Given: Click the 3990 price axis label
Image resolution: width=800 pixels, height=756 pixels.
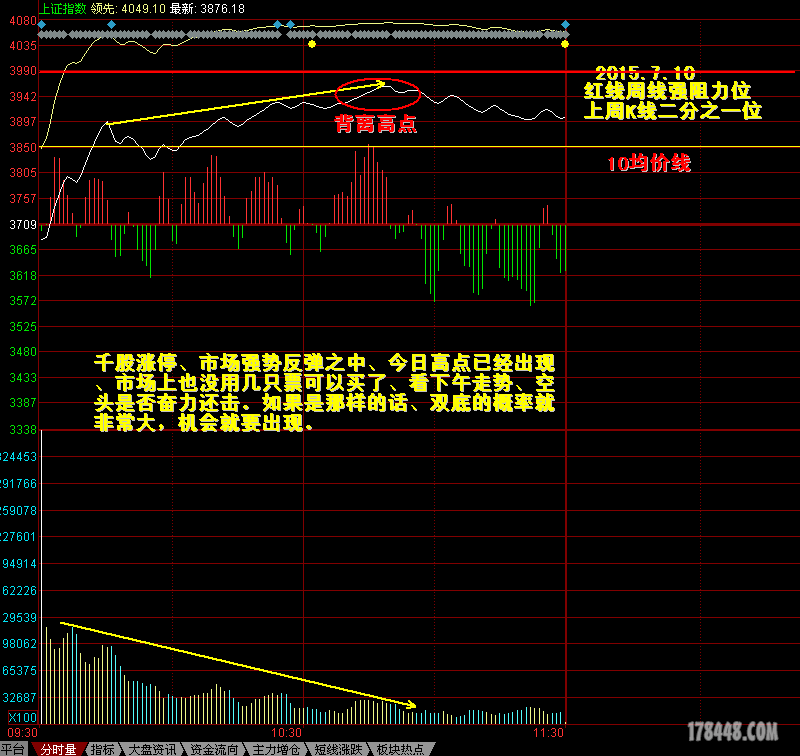Looking at the screenshot, I should point(23,71).
